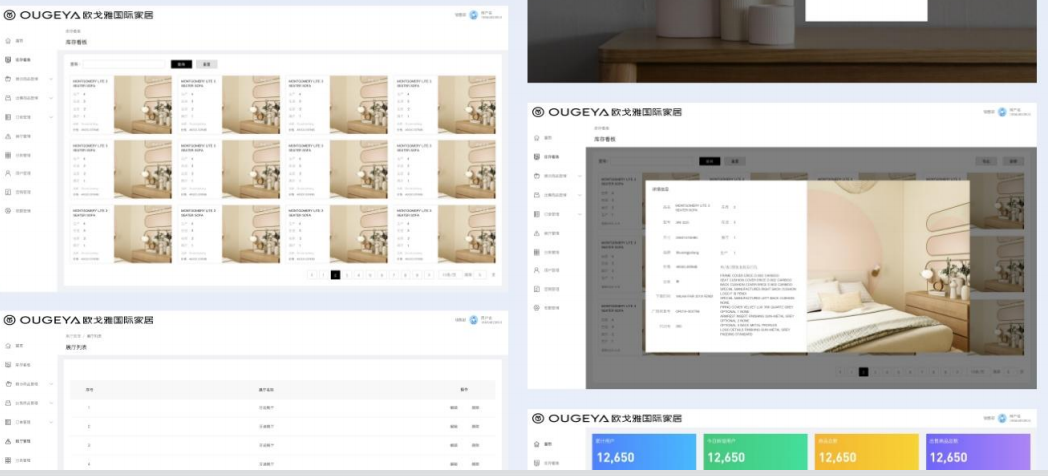Screen dimensions: 1048x476
Task: Click home icon in the 12,650 dashboard window
Action: point(537,444)
